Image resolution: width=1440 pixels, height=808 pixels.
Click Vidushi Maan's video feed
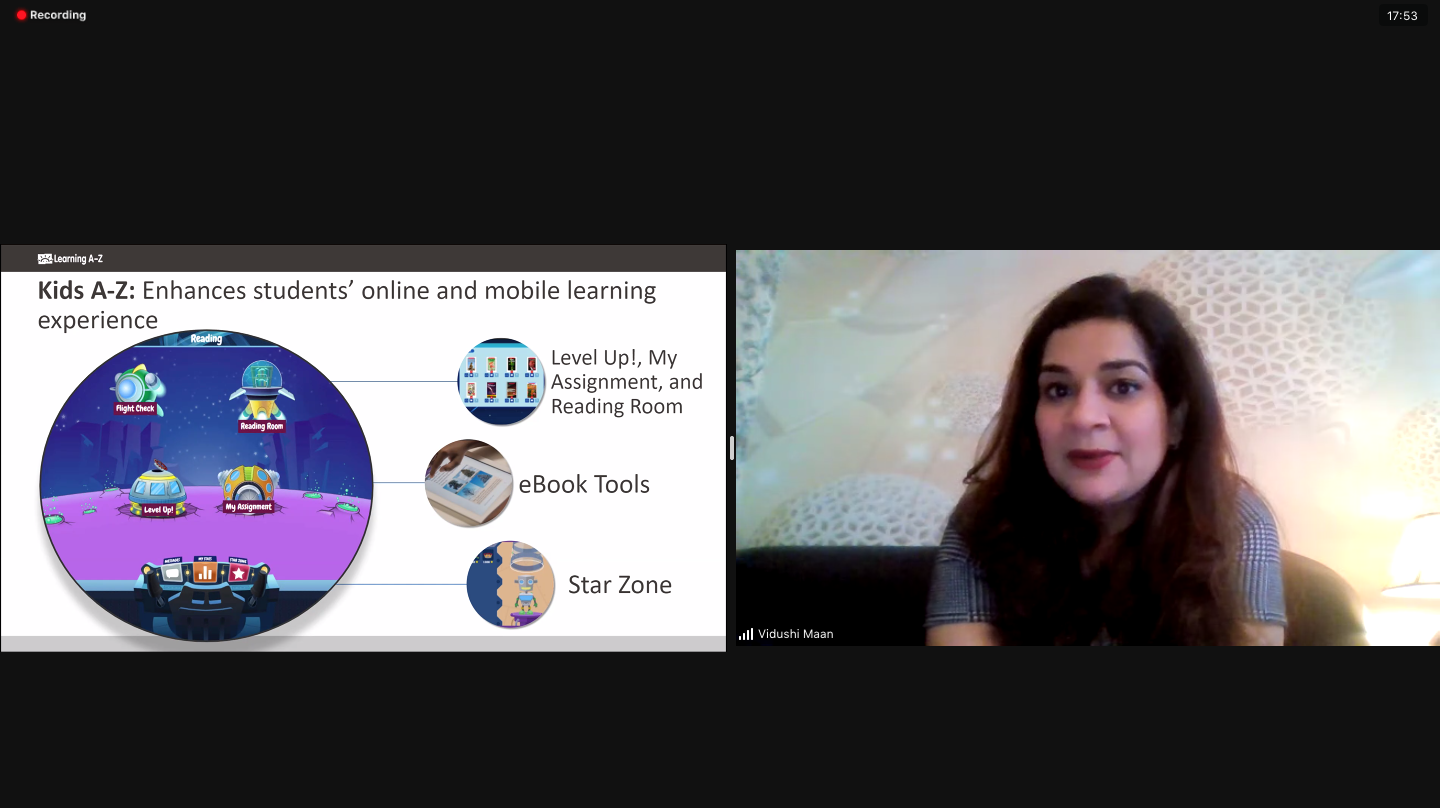(x=1088, y=448)
